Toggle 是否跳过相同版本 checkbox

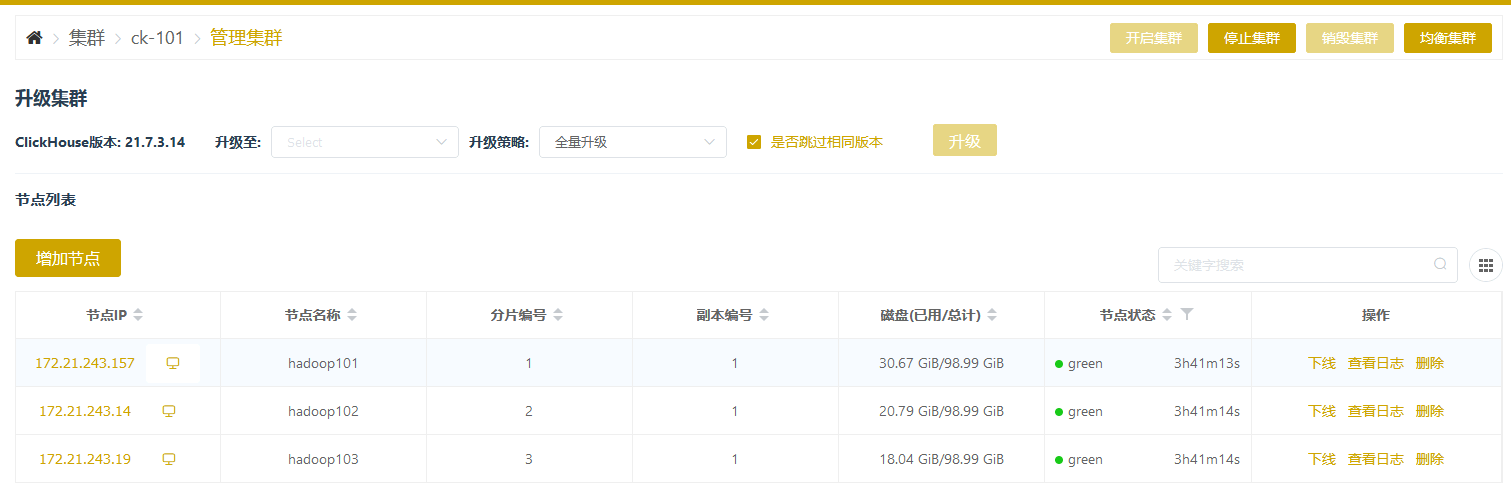(754, 142)
